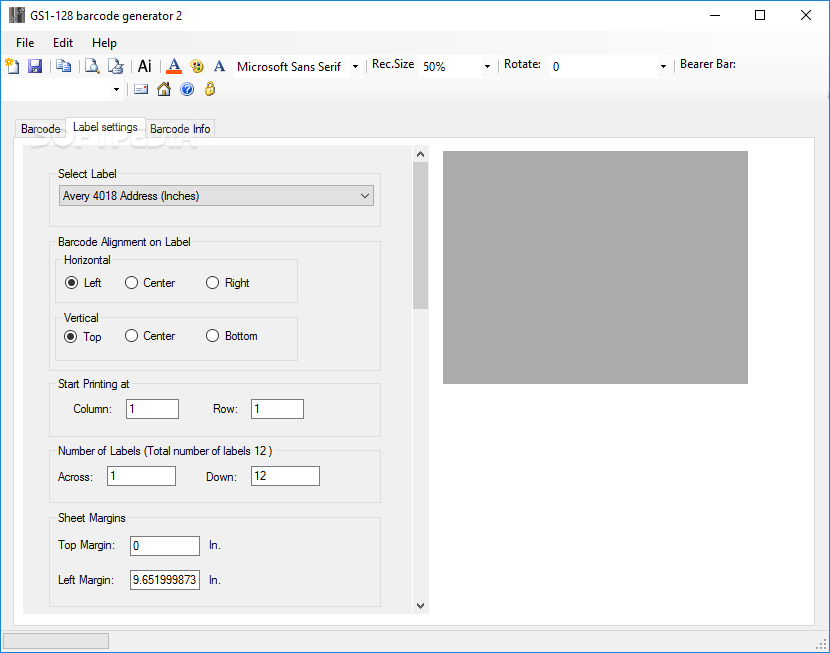Click the scroll up arrow in settings panel
The height and width of the screenshot is (653, 830).
420,154
